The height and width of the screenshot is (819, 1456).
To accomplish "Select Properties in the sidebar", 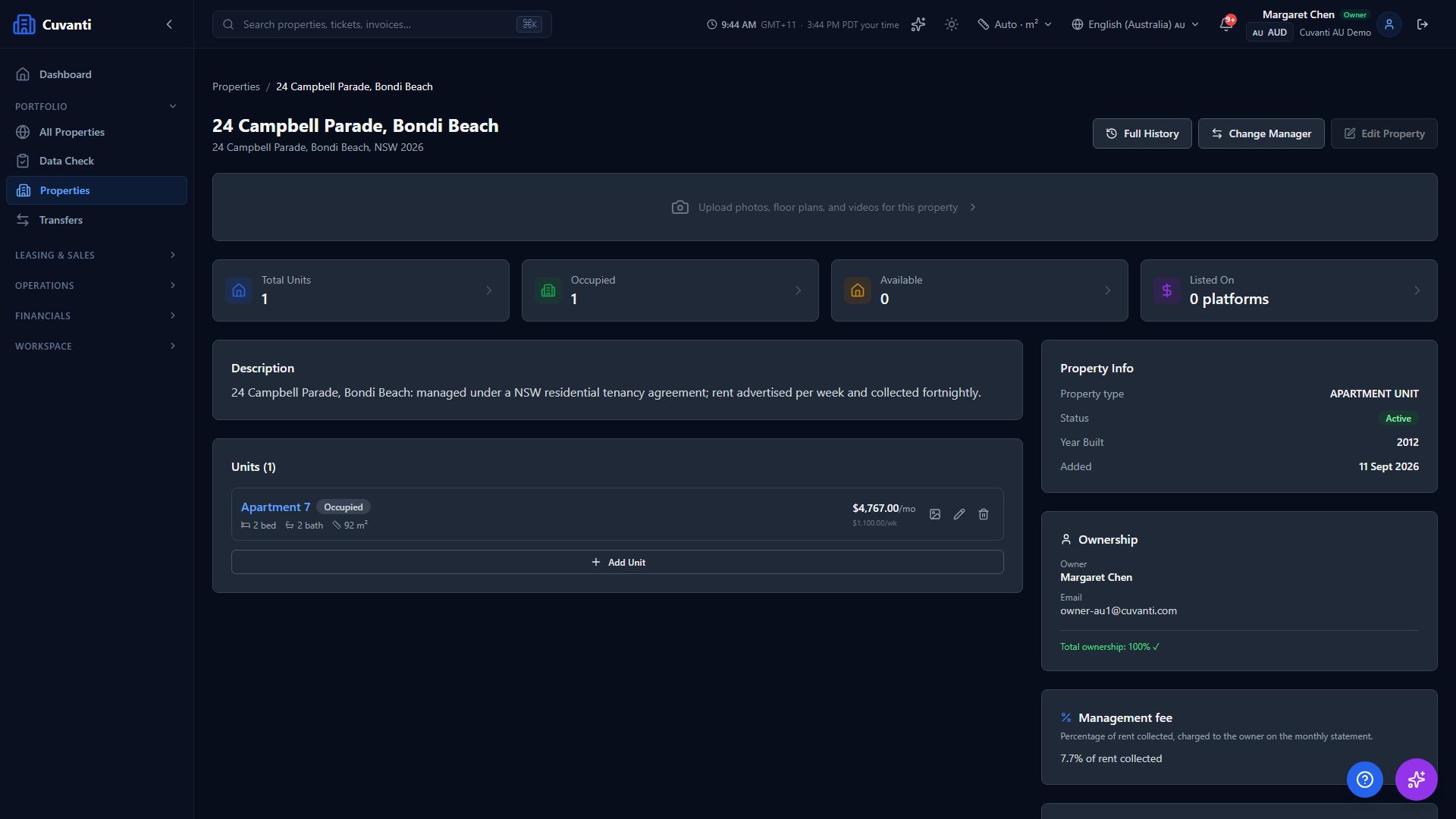I will click(96, 190).
